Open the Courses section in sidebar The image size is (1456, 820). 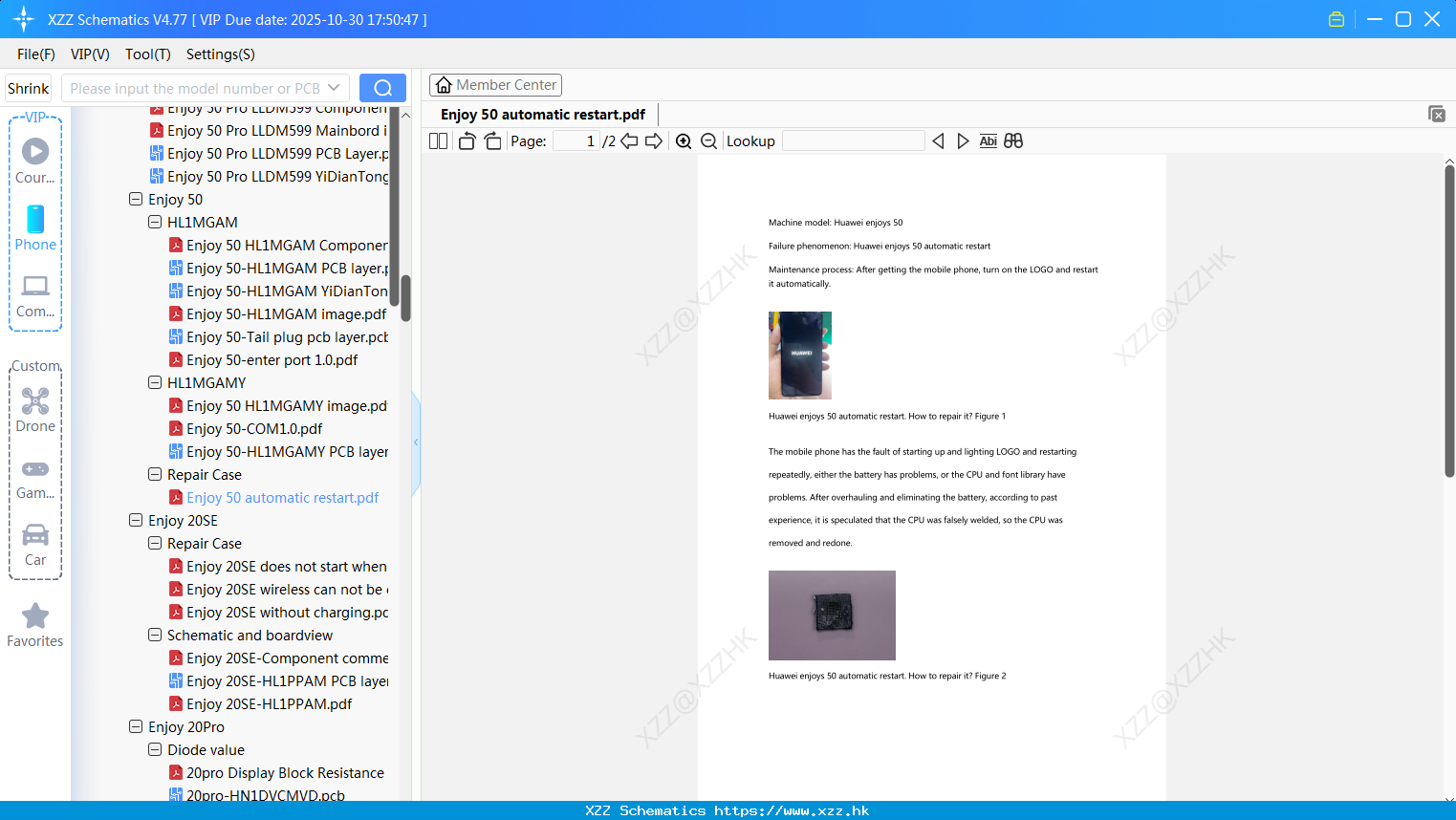coord(35,161)
